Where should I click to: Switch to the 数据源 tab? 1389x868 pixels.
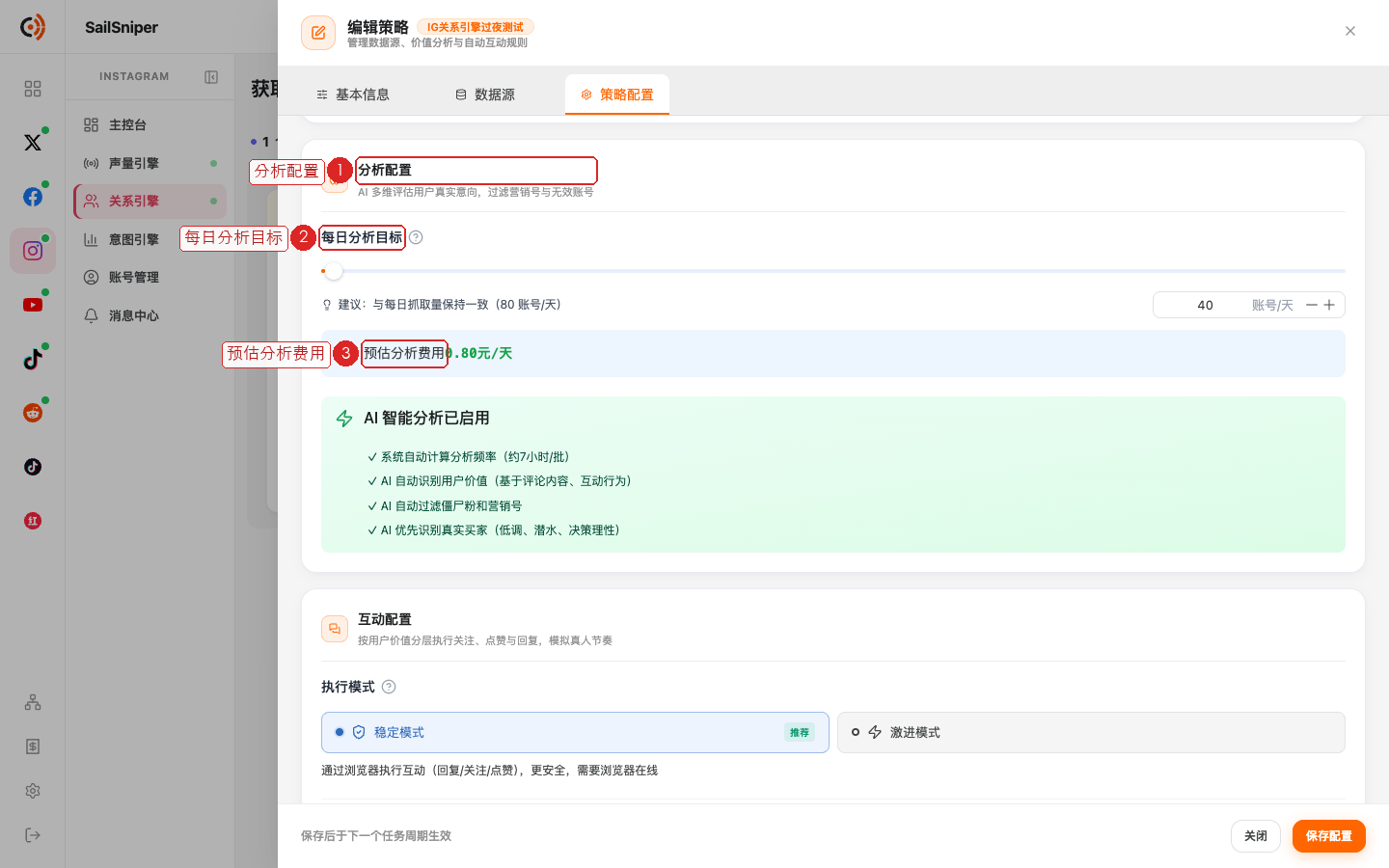(485, 95)
